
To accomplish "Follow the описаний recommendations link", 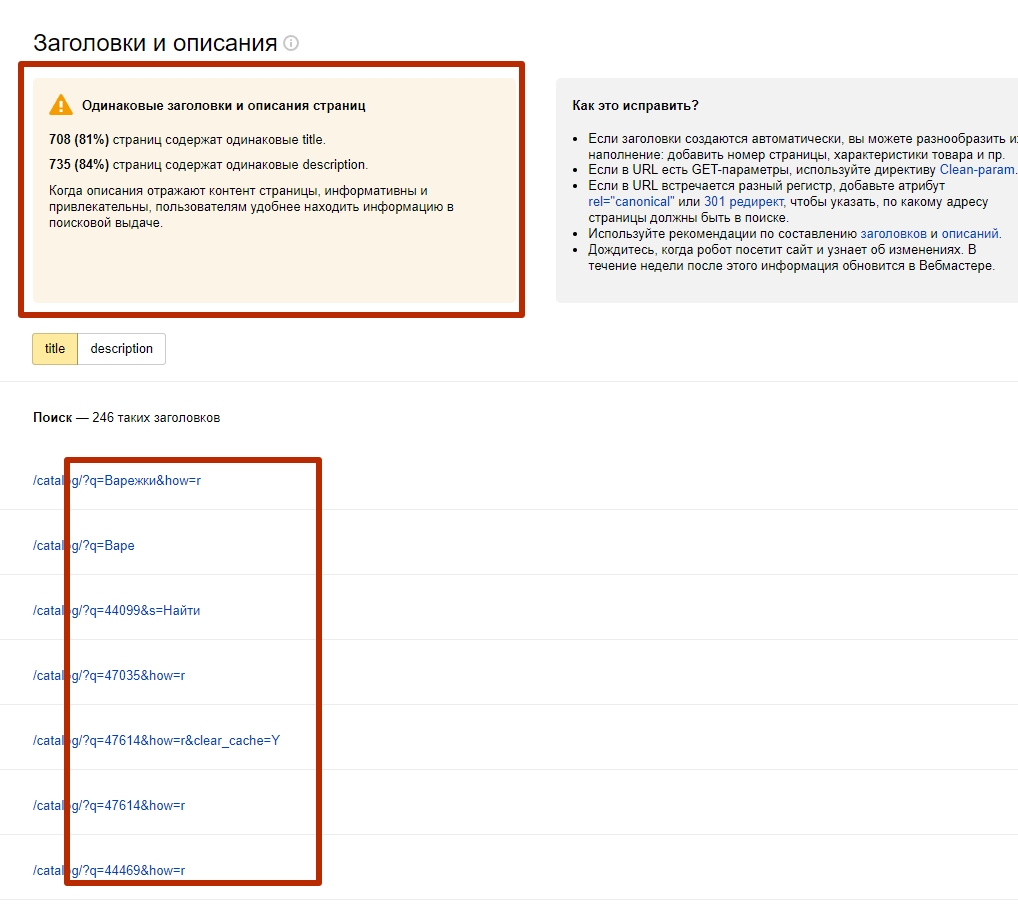I will [970, 233].
